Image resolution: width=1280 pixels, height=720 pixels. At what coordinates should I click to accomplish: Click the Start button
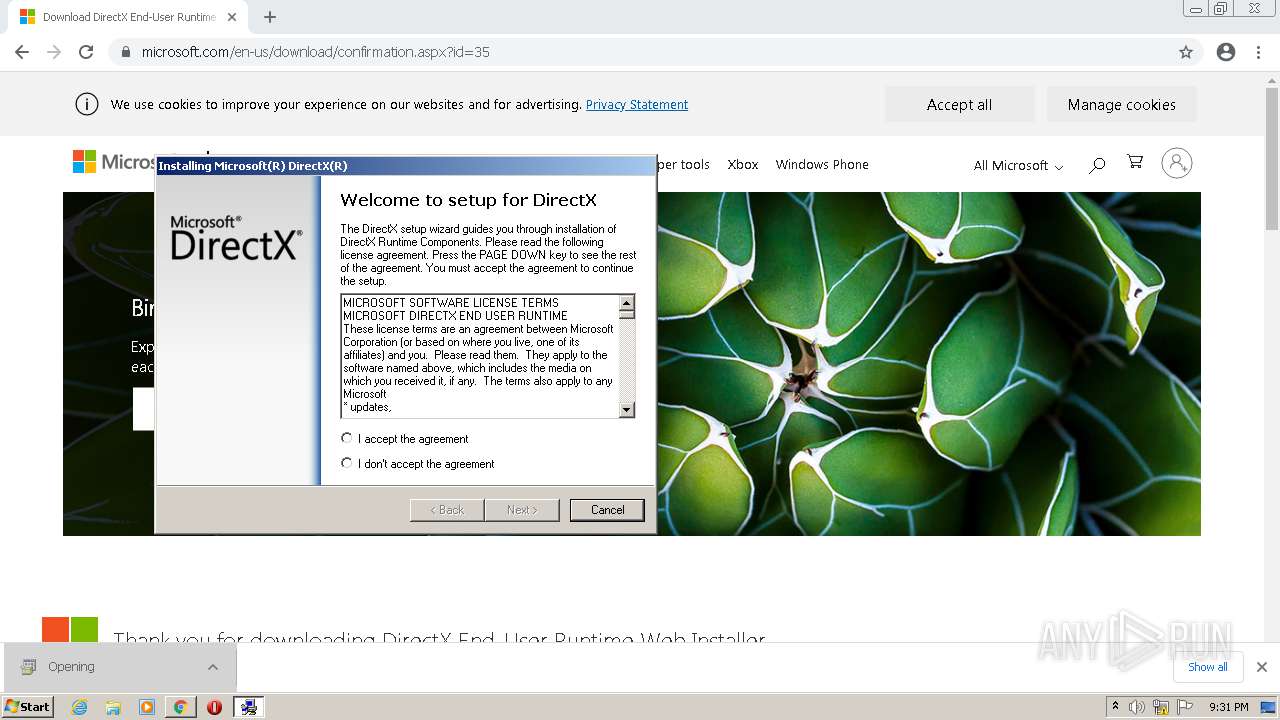pos(28,707)
